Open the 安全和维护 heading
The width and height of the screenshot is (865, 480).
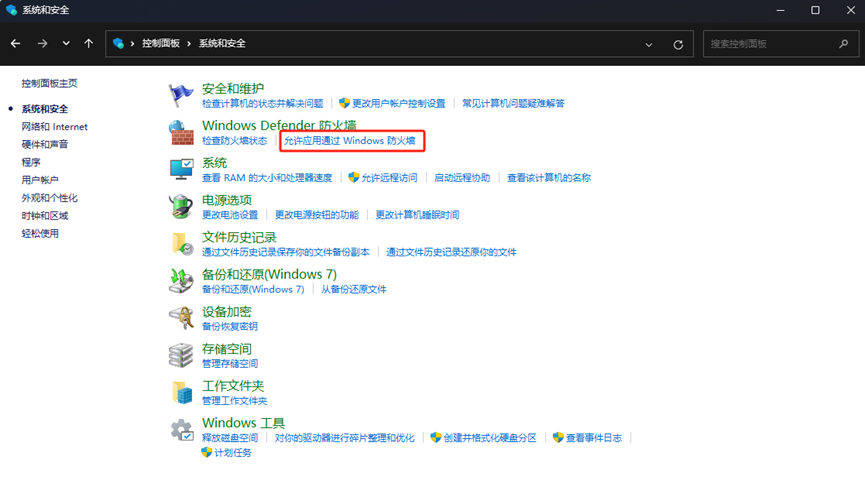[233, 88]
